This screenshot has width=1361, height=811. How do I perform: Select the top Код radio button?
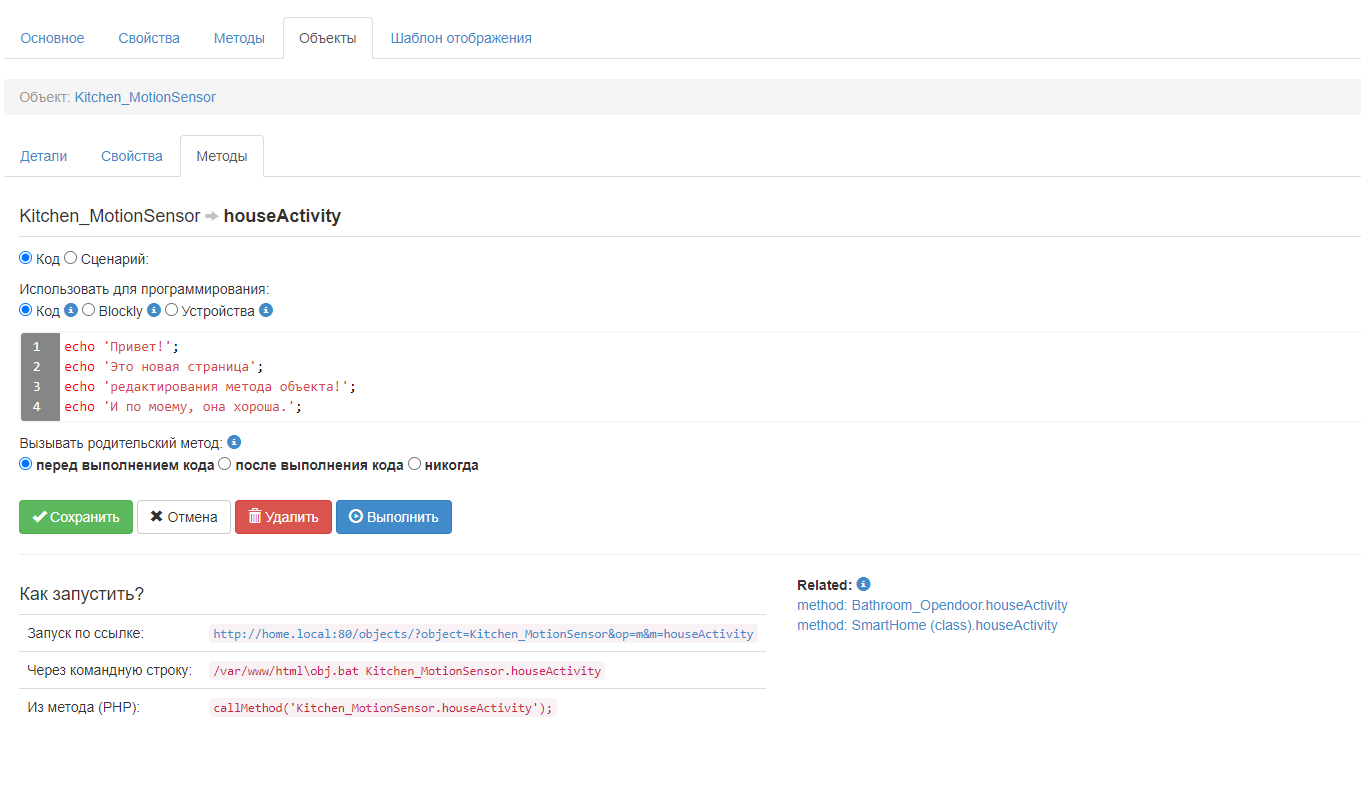pyautogui.click(x=26, y=258)
